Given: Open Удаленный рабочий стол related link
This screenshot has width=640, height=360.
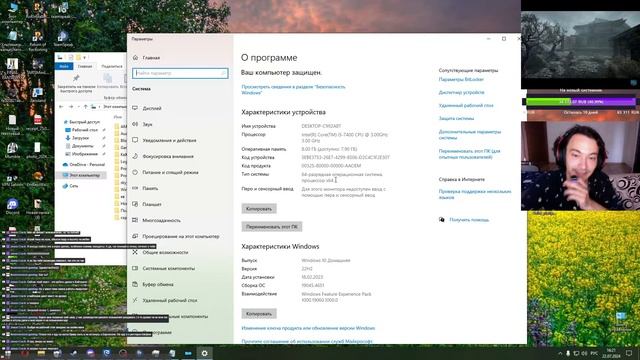Looking at the screenshot, I should [x=466, y=106].
